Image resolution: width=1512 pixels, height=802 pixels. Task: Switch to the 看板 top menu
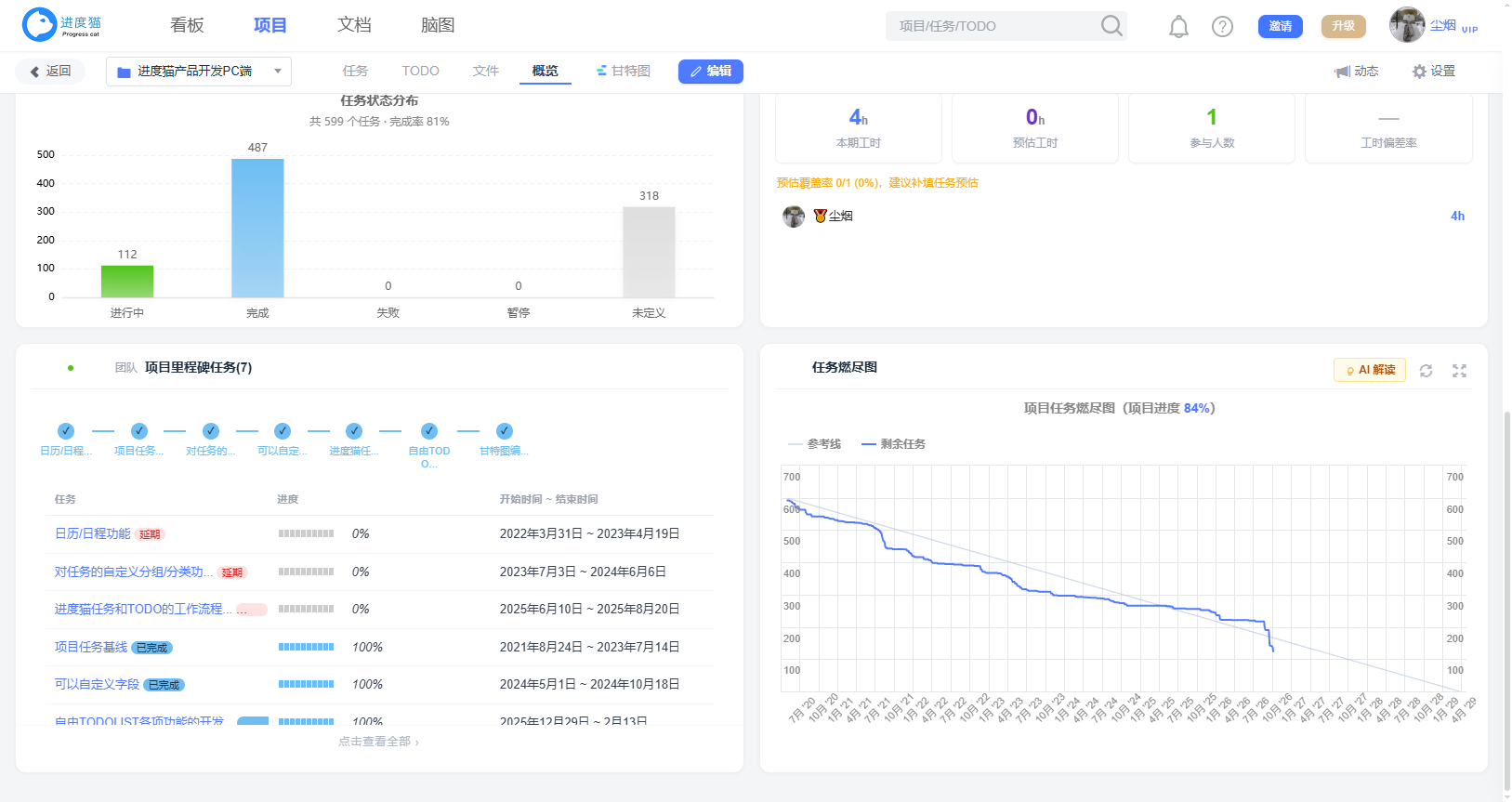(x=187, y=25)
